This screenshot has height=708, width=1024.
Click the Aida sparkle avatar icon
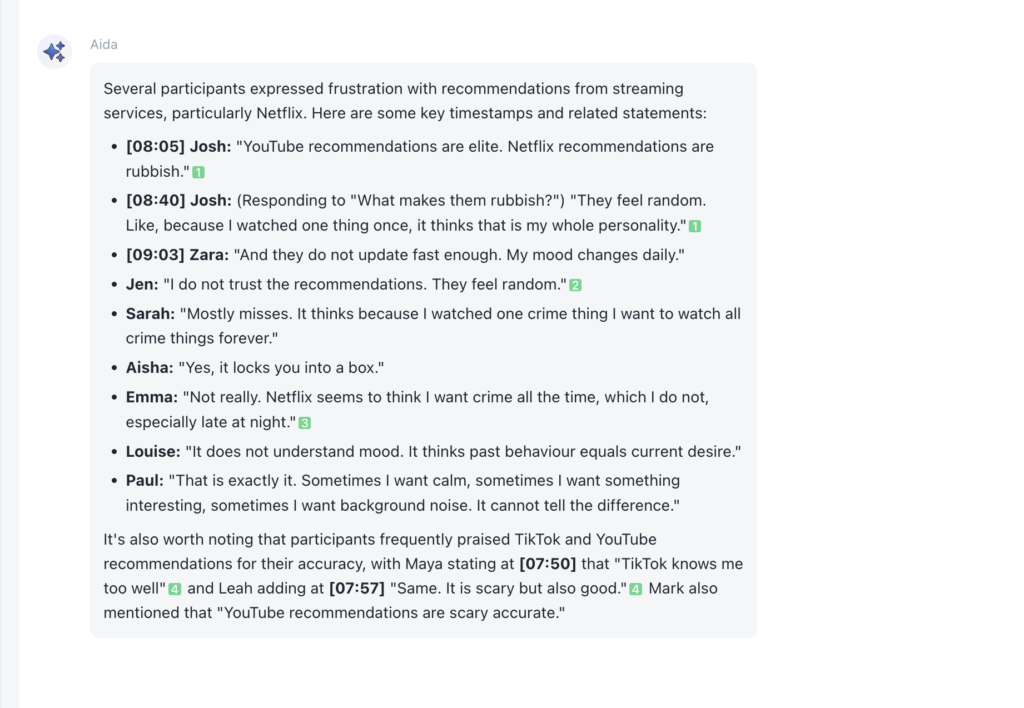coord(54,51)
